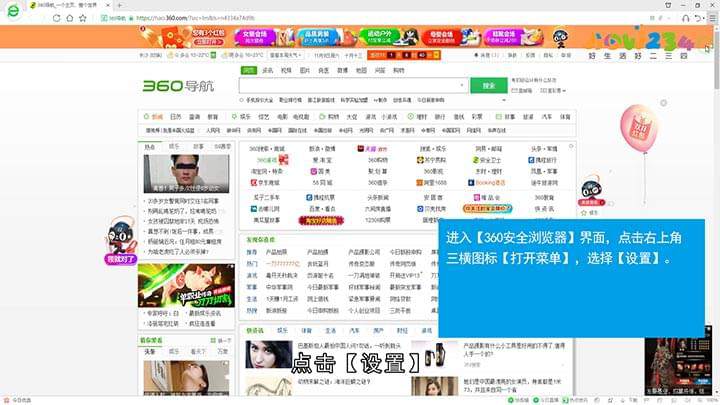
Task: Click the reload page icon
Action: (56, 18)
